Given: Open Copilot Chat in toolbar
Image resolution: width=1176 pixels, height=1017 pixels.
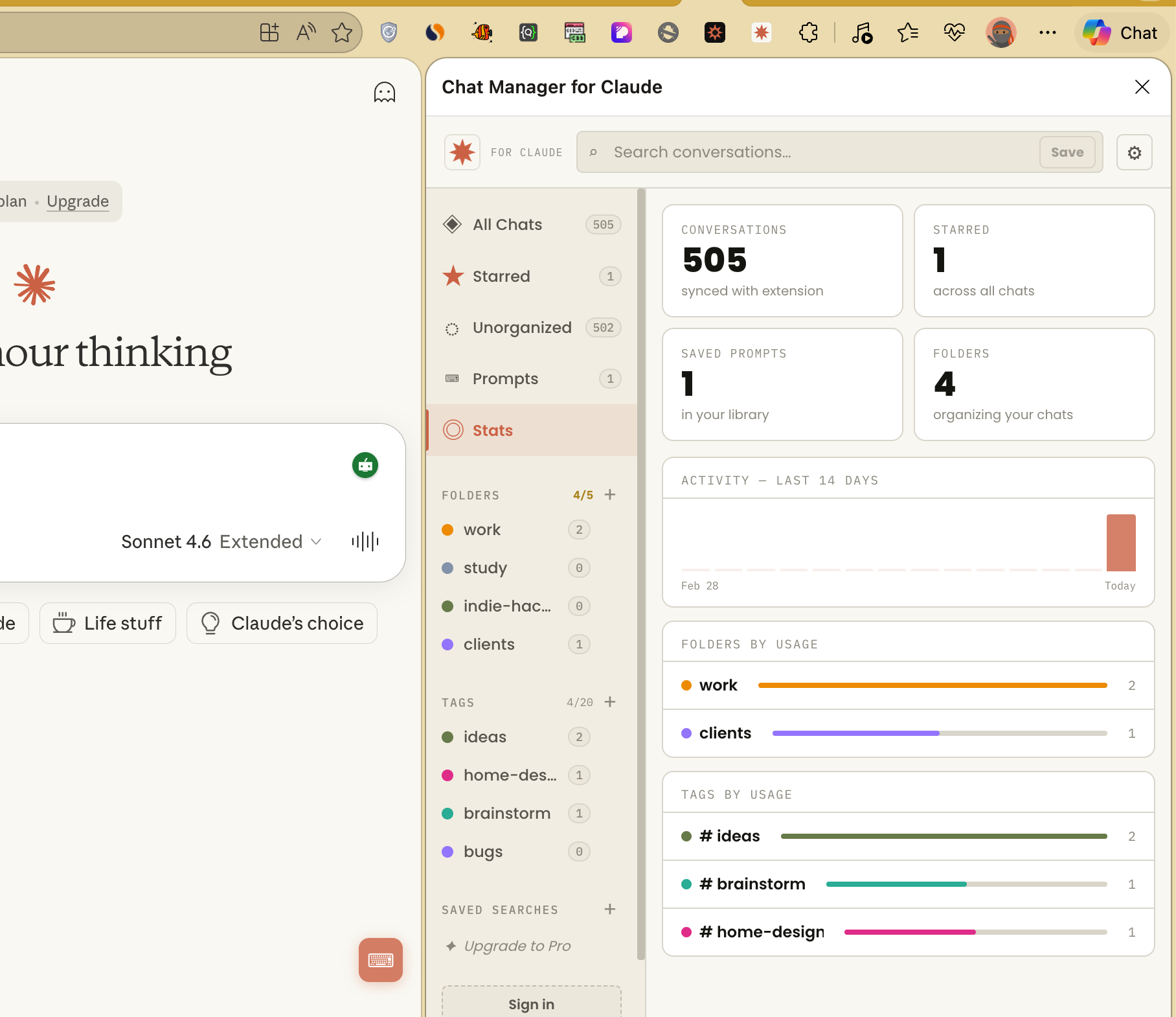Looking at the screenshot, I should click(1121, 32).
